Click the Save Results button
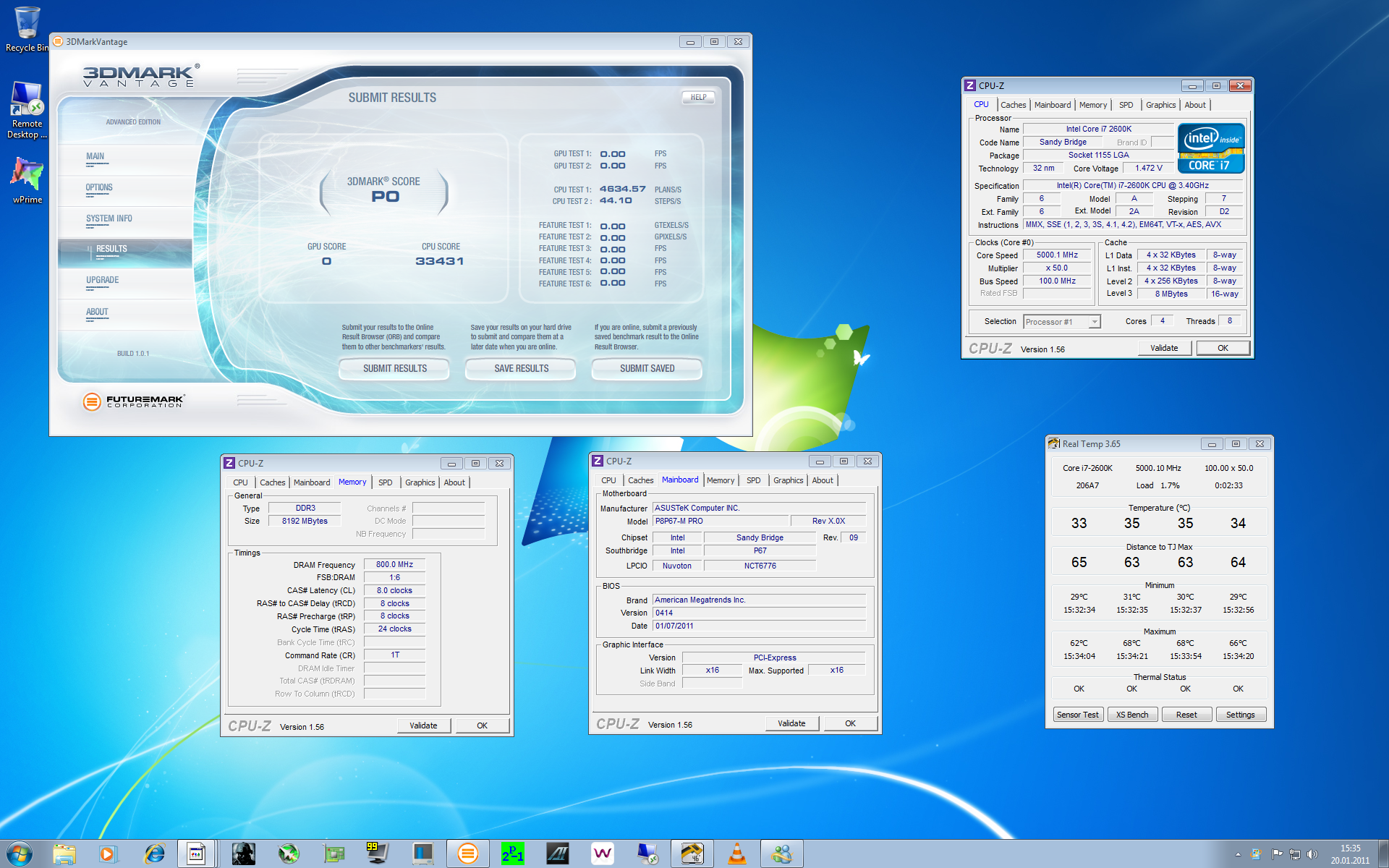 pyautogui.click(x=521, y=368)
